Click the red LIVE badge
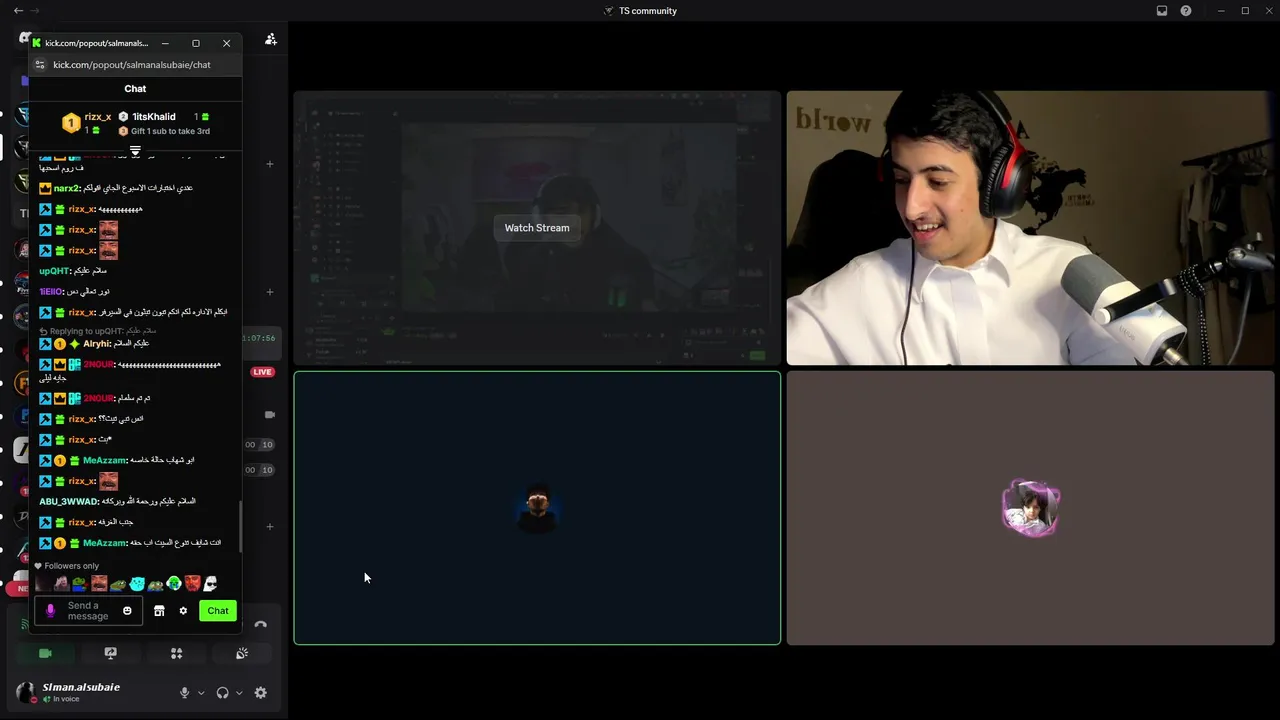Image resolution: width=1280 pixels, height=720 pixels. pos(262,372)
